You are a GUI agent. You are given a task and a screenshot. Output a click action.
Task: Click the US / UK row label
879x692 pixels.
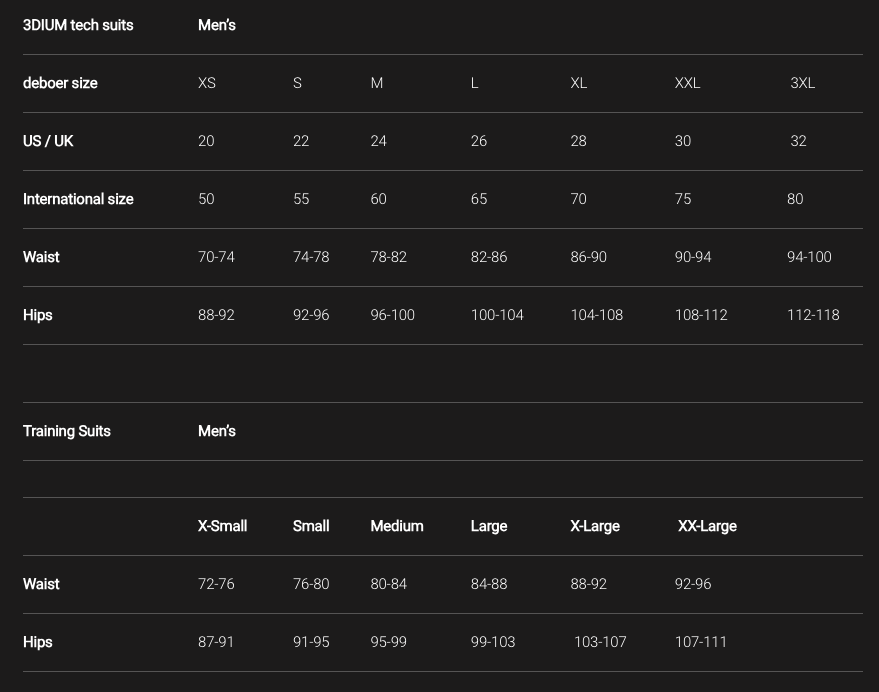[48, 141]
